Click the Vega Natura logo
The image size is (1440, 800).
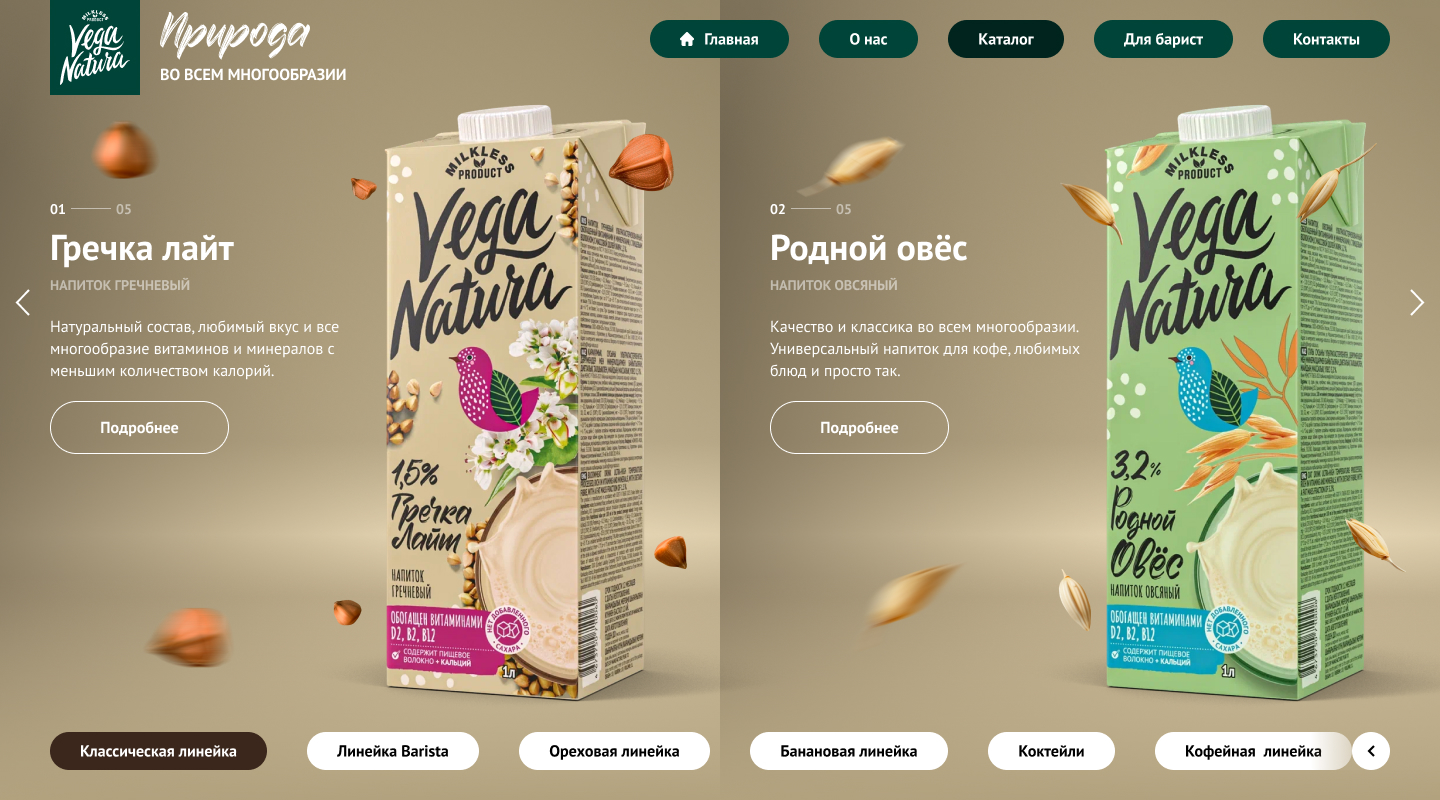[x=95, y=47]
